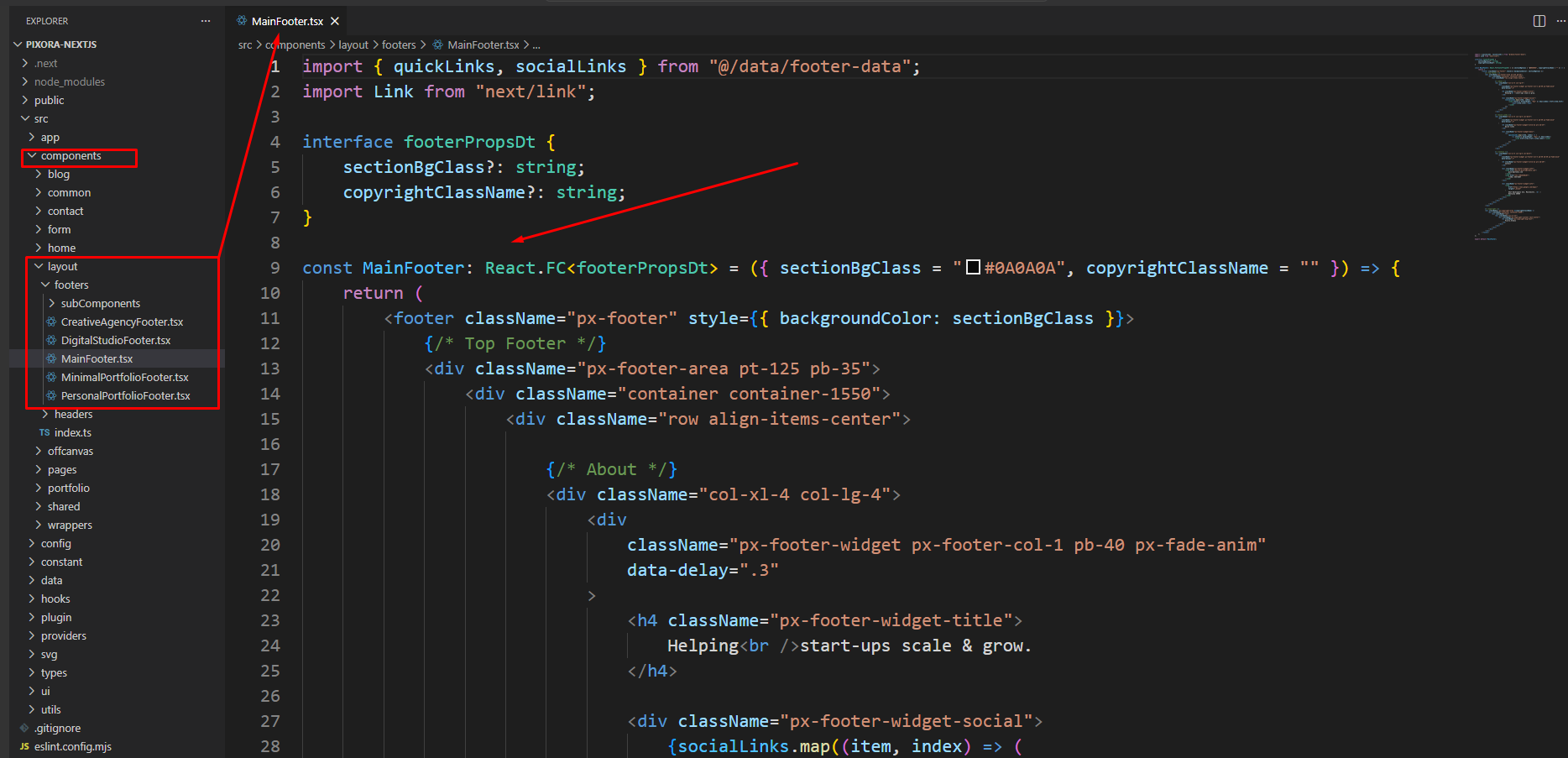The height and width of the screenshot is (758, 1568).
Task: Collapse the src folder
Action: [x=25, y=119]
